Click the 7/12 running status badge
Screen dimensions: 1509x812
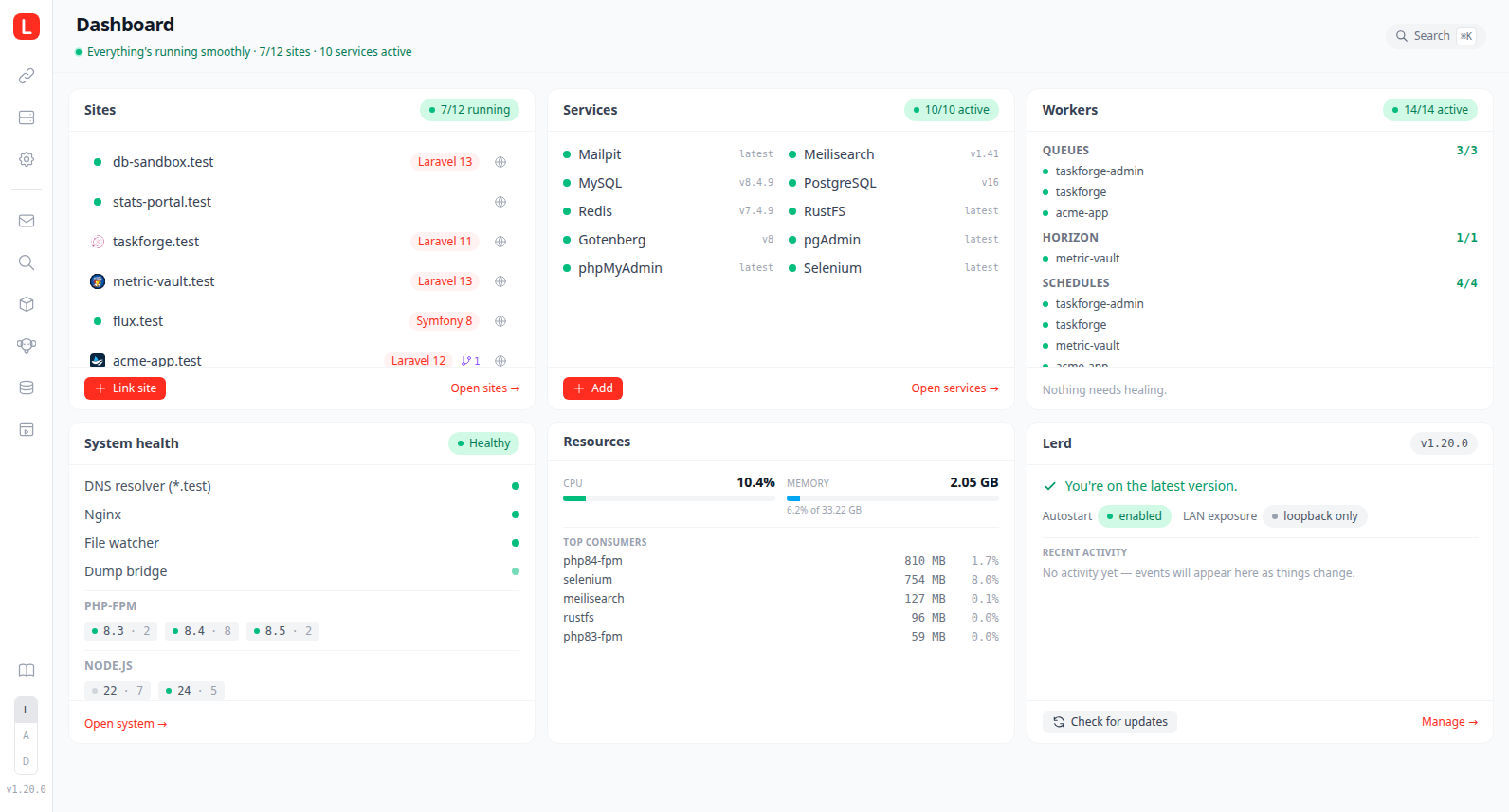pos(470,110)
